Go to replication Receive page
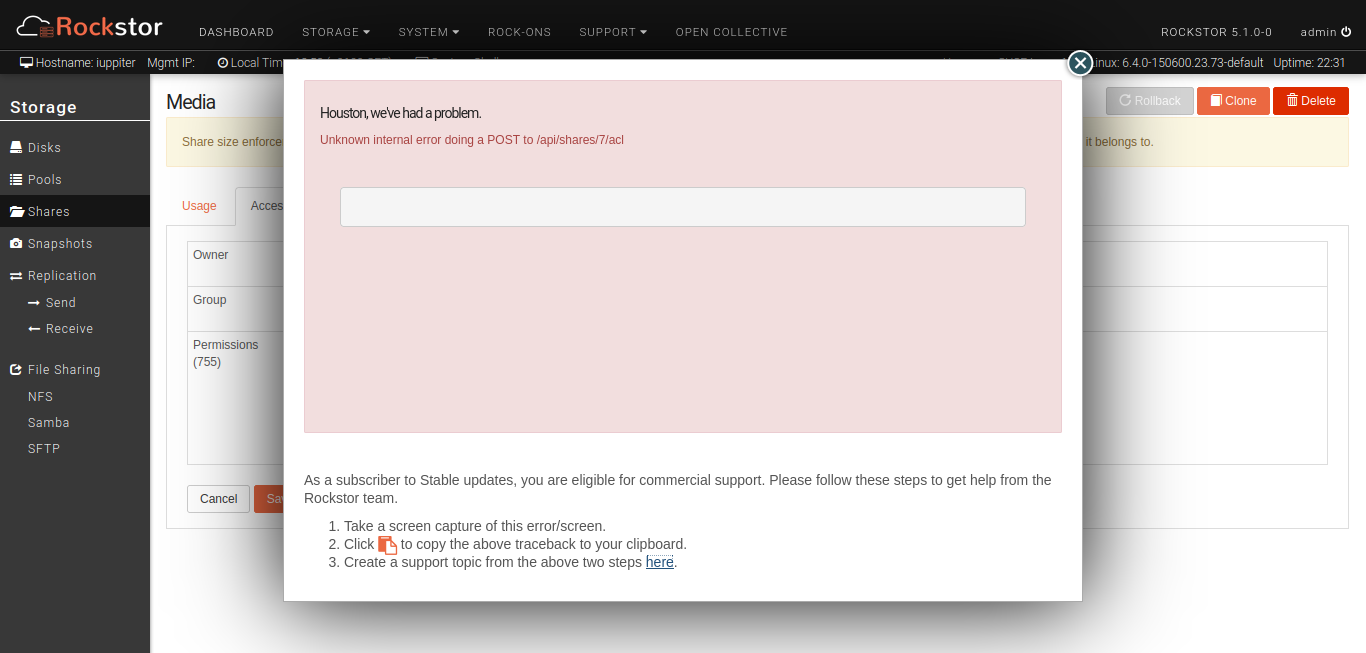 pyautogui.click(x=69, y=329)
